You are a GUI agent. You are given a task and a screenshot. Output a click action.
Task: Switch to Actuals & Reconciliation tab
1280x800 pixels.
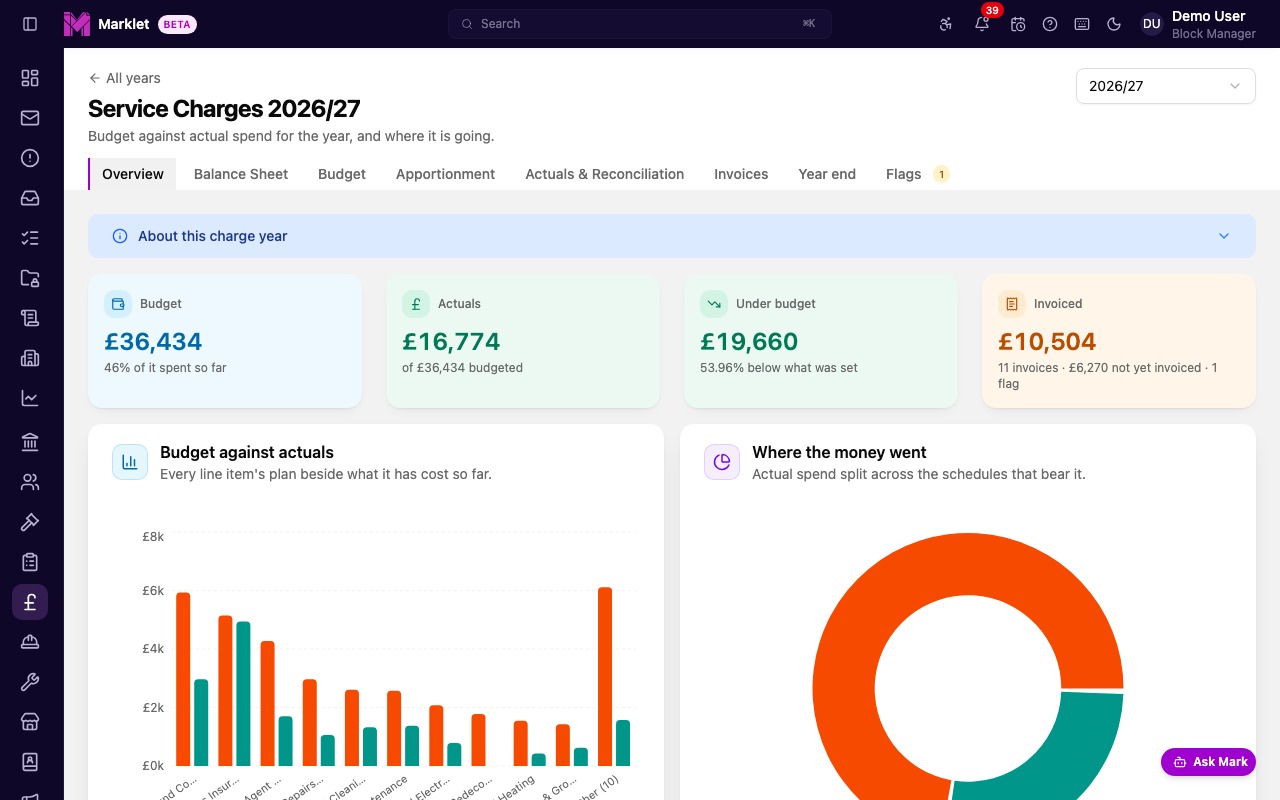605,174
